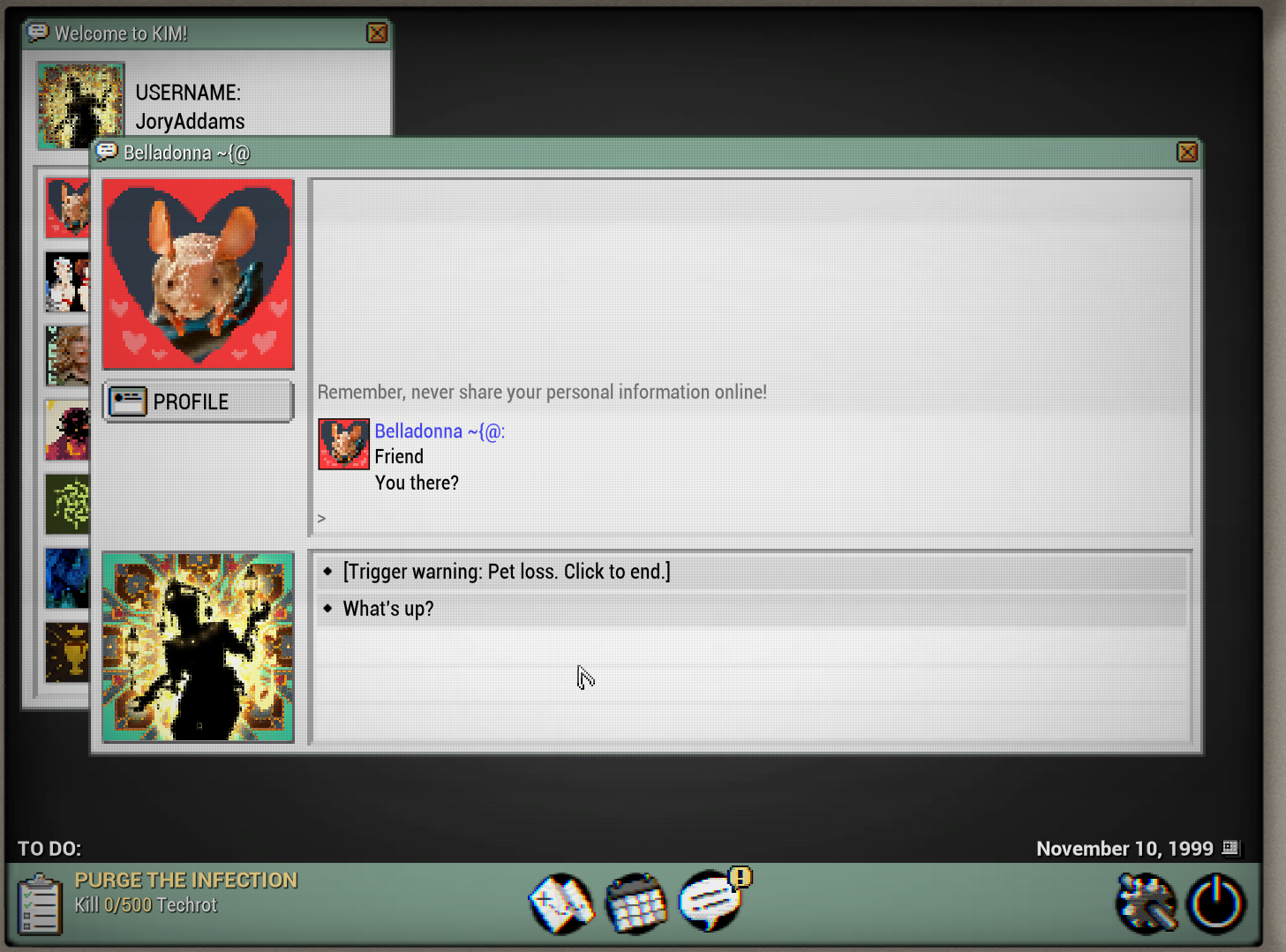Close the Belladonna chat window
This screenshot has width=1286, height=952.
click(x=1187, y=152)
